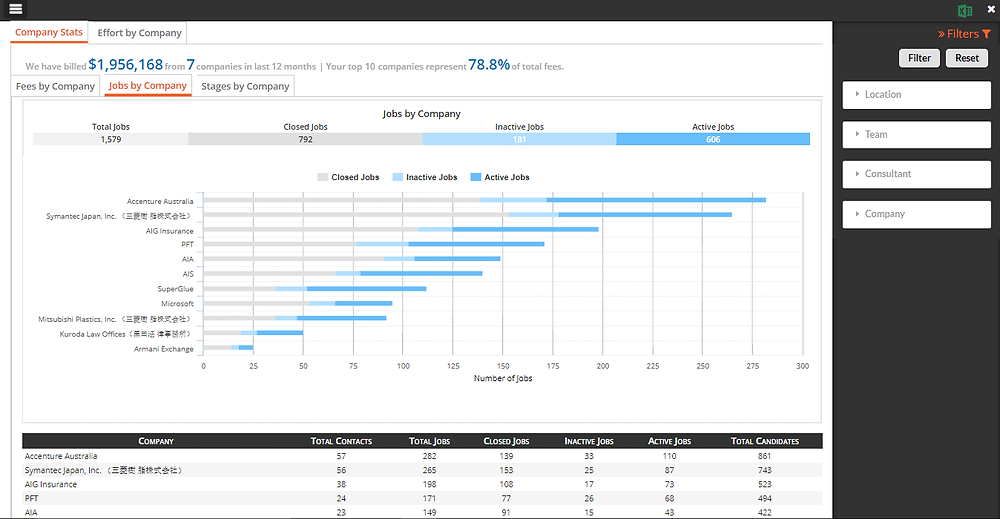Click the Accenture Australia chart label
The height and width of the screenshot is (519, 1000).
[x=160, y=201]
